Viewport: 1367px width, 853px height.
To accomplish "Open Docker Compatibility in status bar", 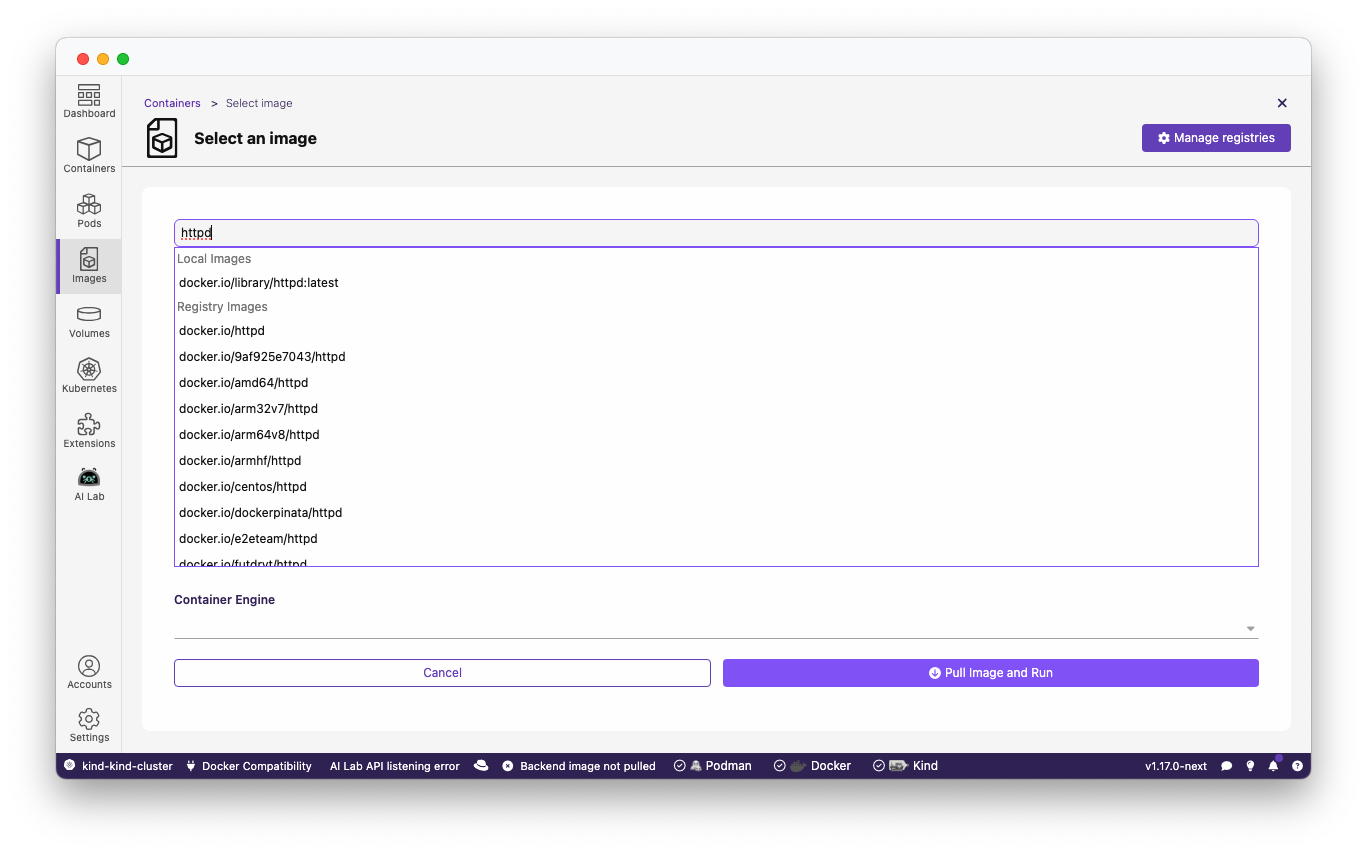I will (248, 765).
